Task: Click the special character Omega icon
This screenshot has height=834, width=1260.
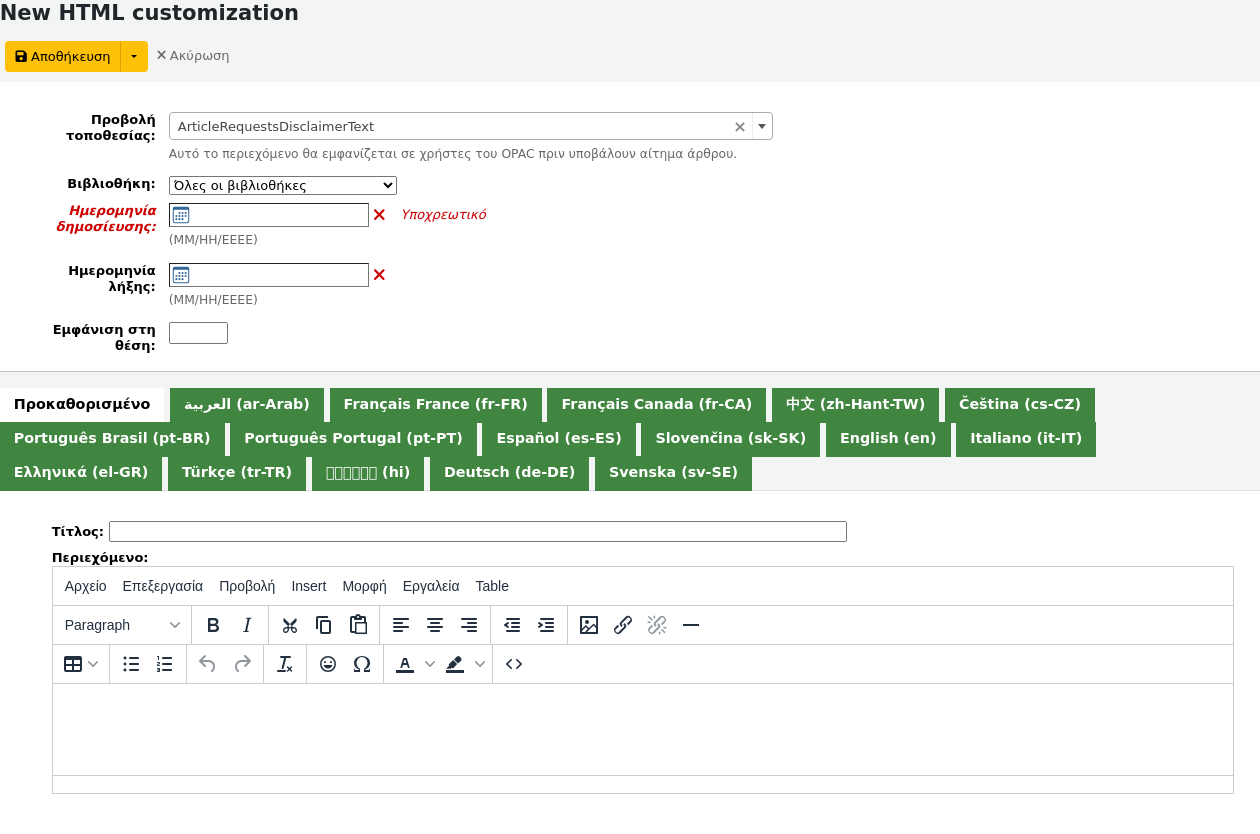Action: pos(362,664)
